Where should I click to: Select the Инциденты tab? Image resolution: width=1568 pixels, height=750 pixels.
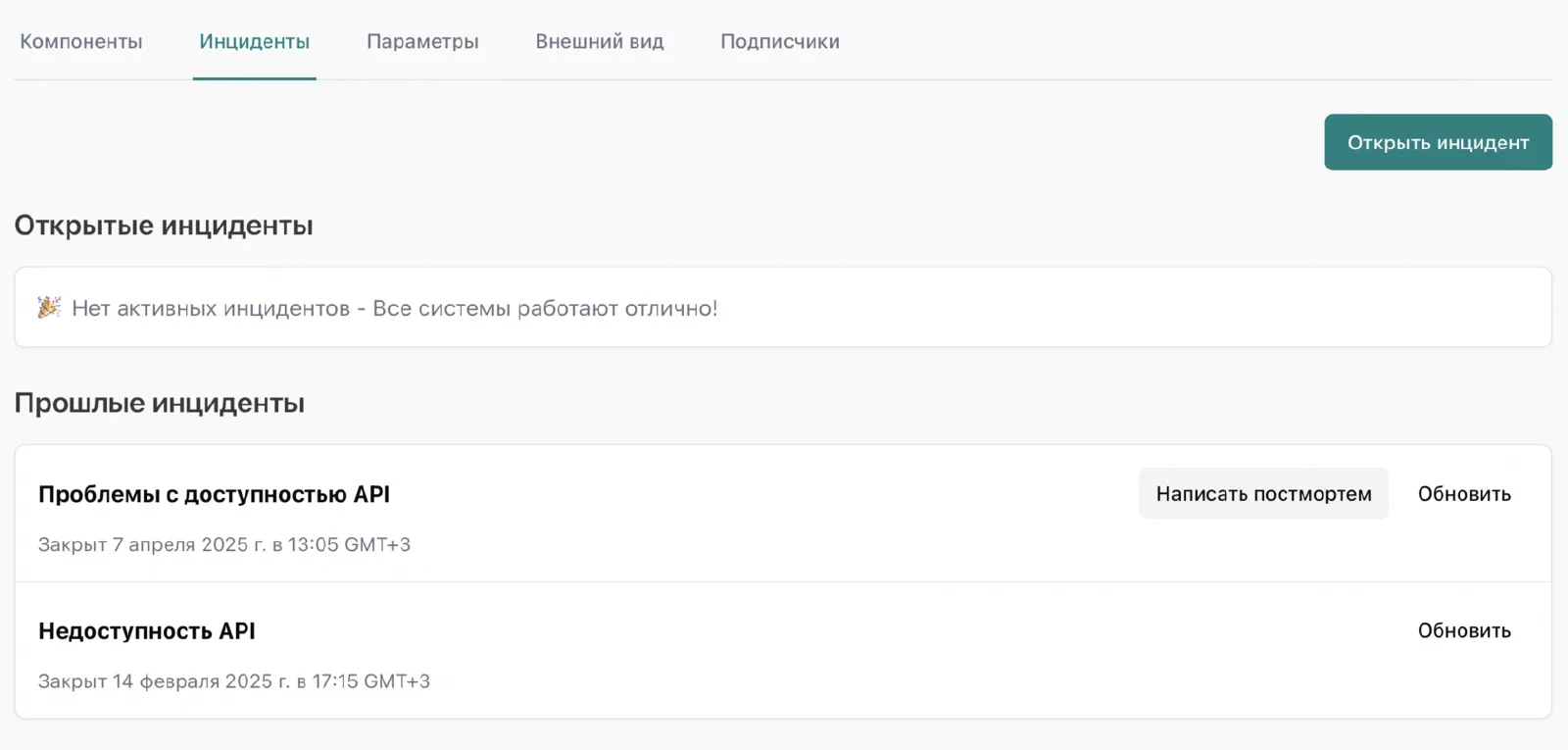pos(255,41)
